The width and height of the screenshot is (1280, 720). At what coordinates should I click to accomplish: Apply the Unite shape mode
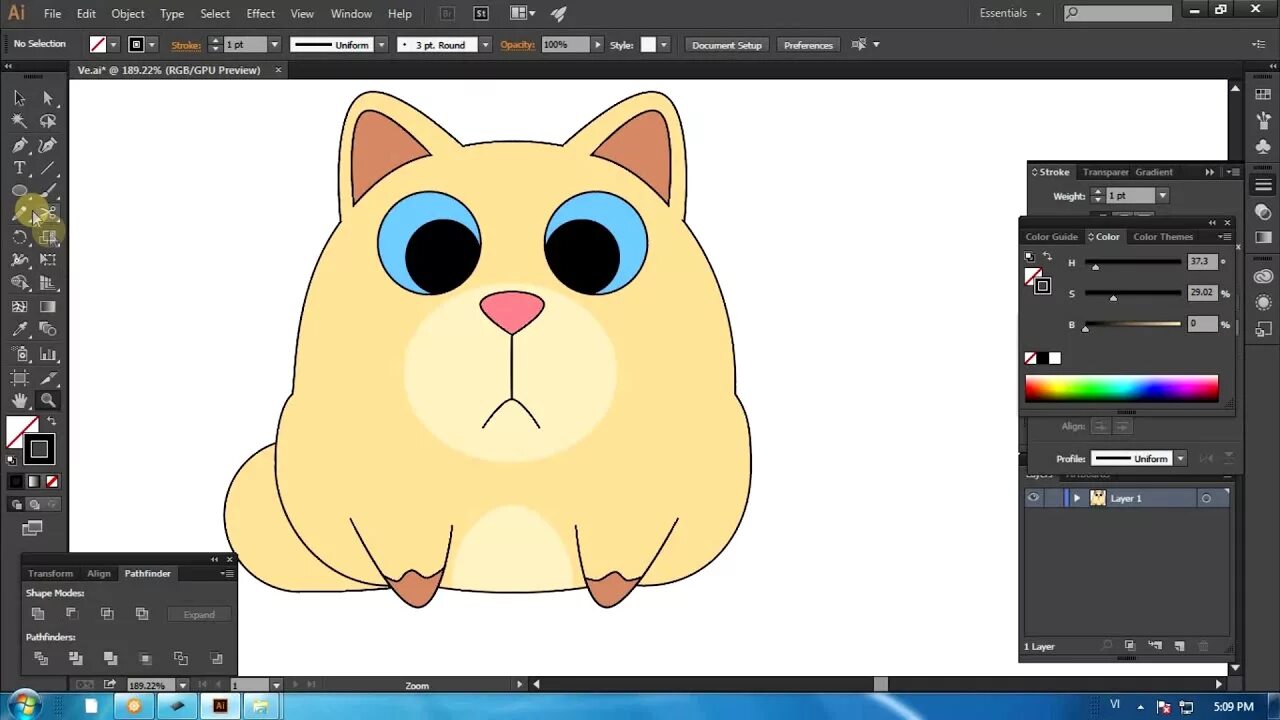pyautogui.click(x=38, y=614)
